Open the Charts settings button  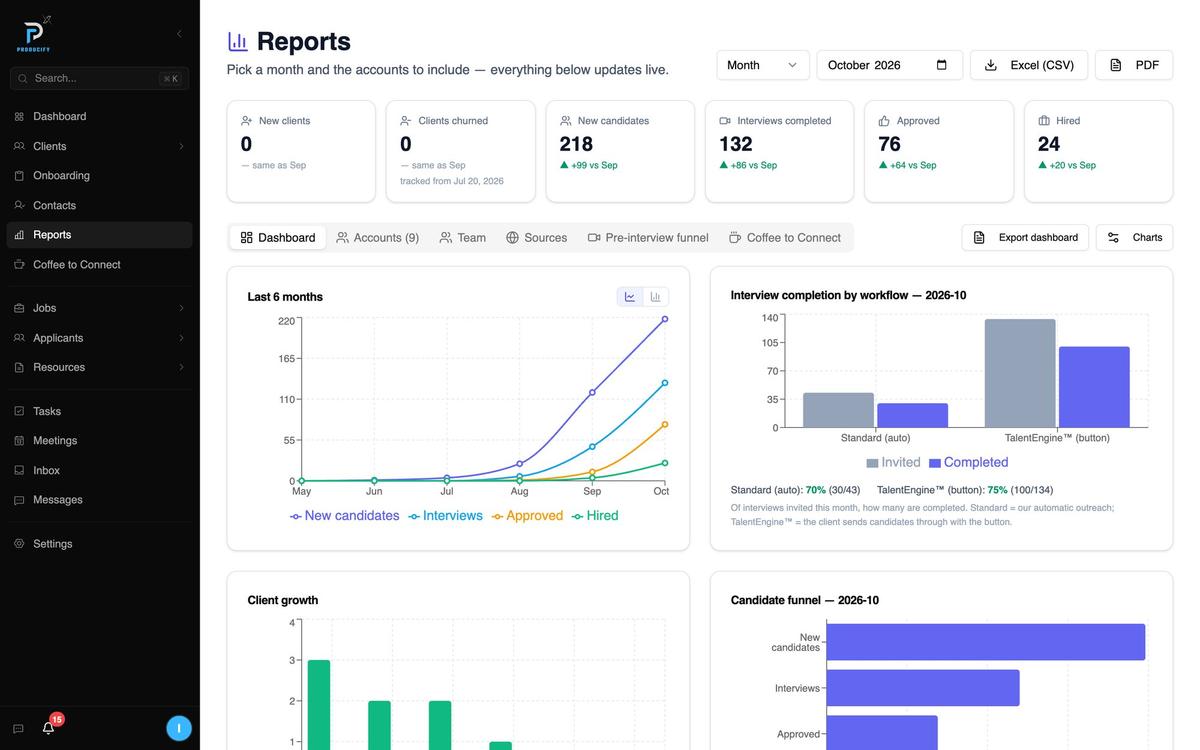click(x=1134, y=238)
